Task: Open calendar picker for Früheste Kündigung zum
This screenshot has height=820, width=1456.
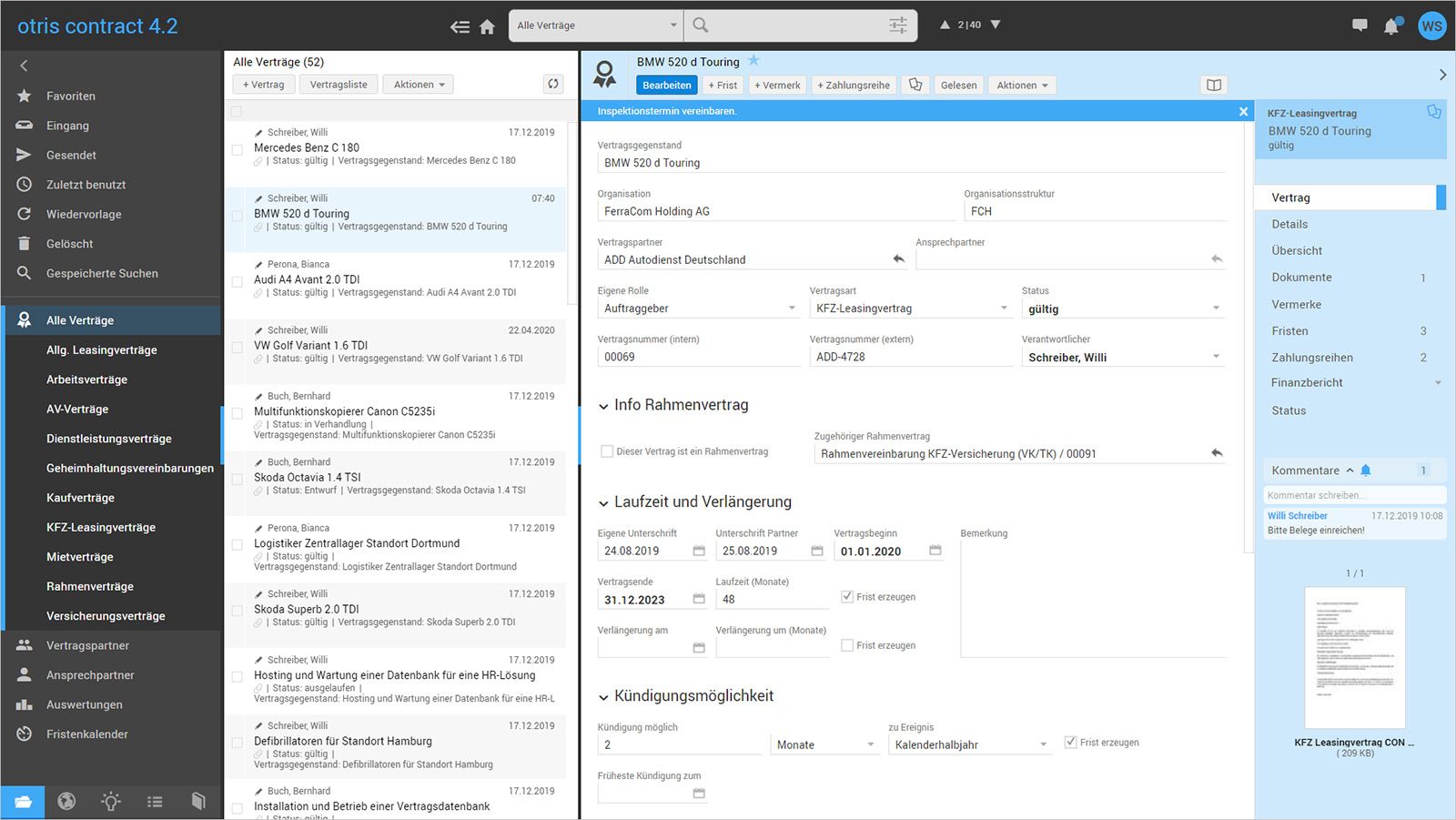Action: 699,793
